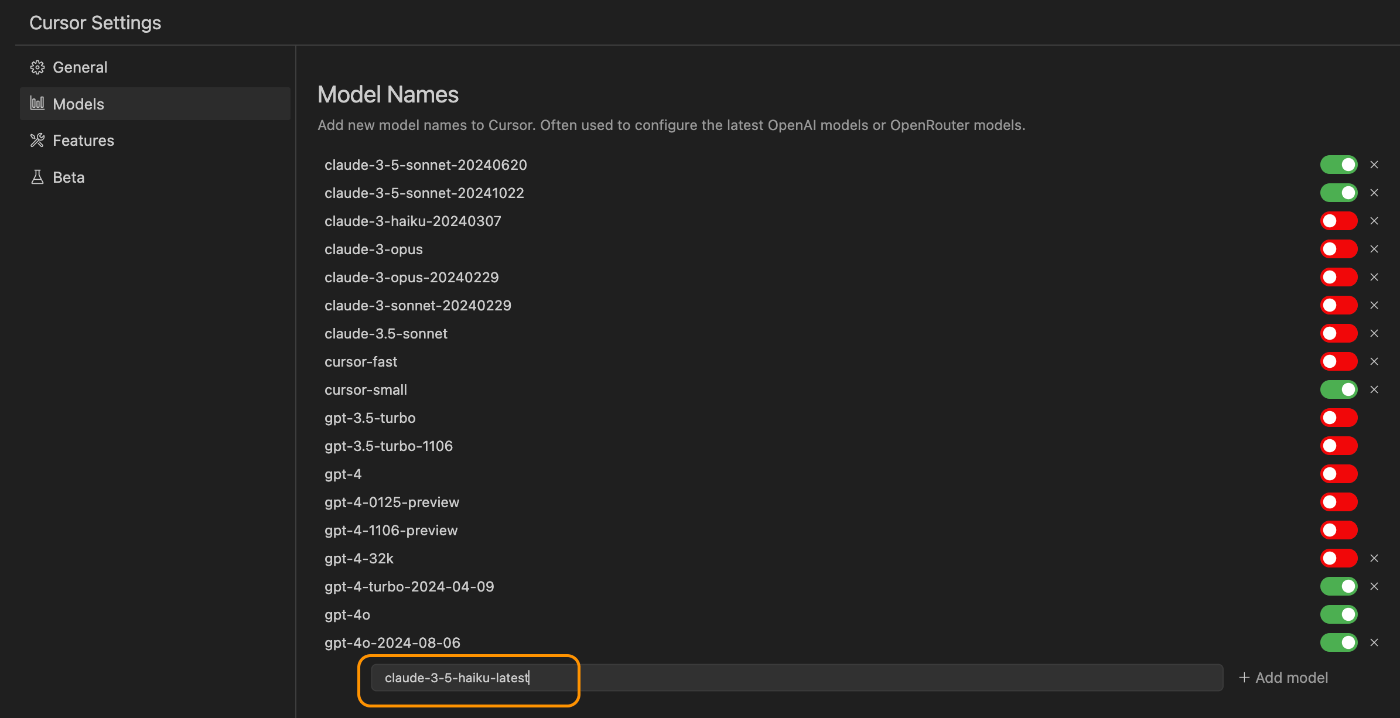
Task: Remove cursor-small with its X icon
Action: [x=1374, y=389]
